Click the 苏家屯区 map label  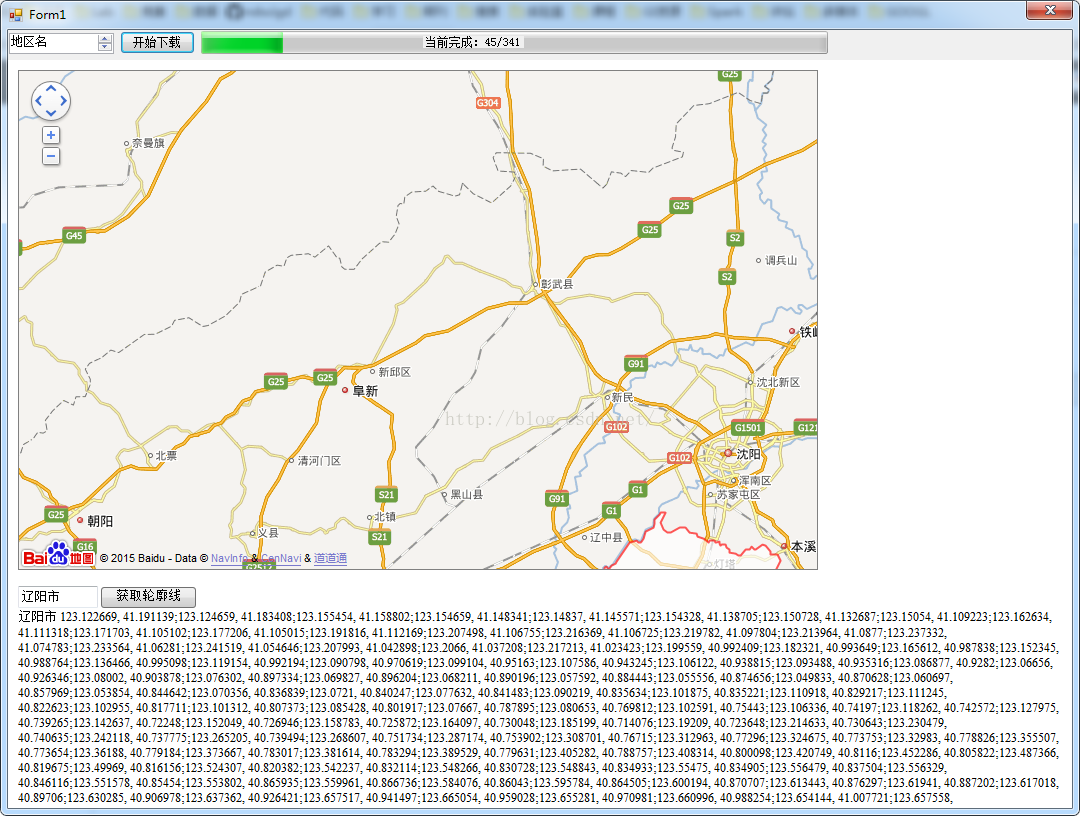click(x=738, y=494)
